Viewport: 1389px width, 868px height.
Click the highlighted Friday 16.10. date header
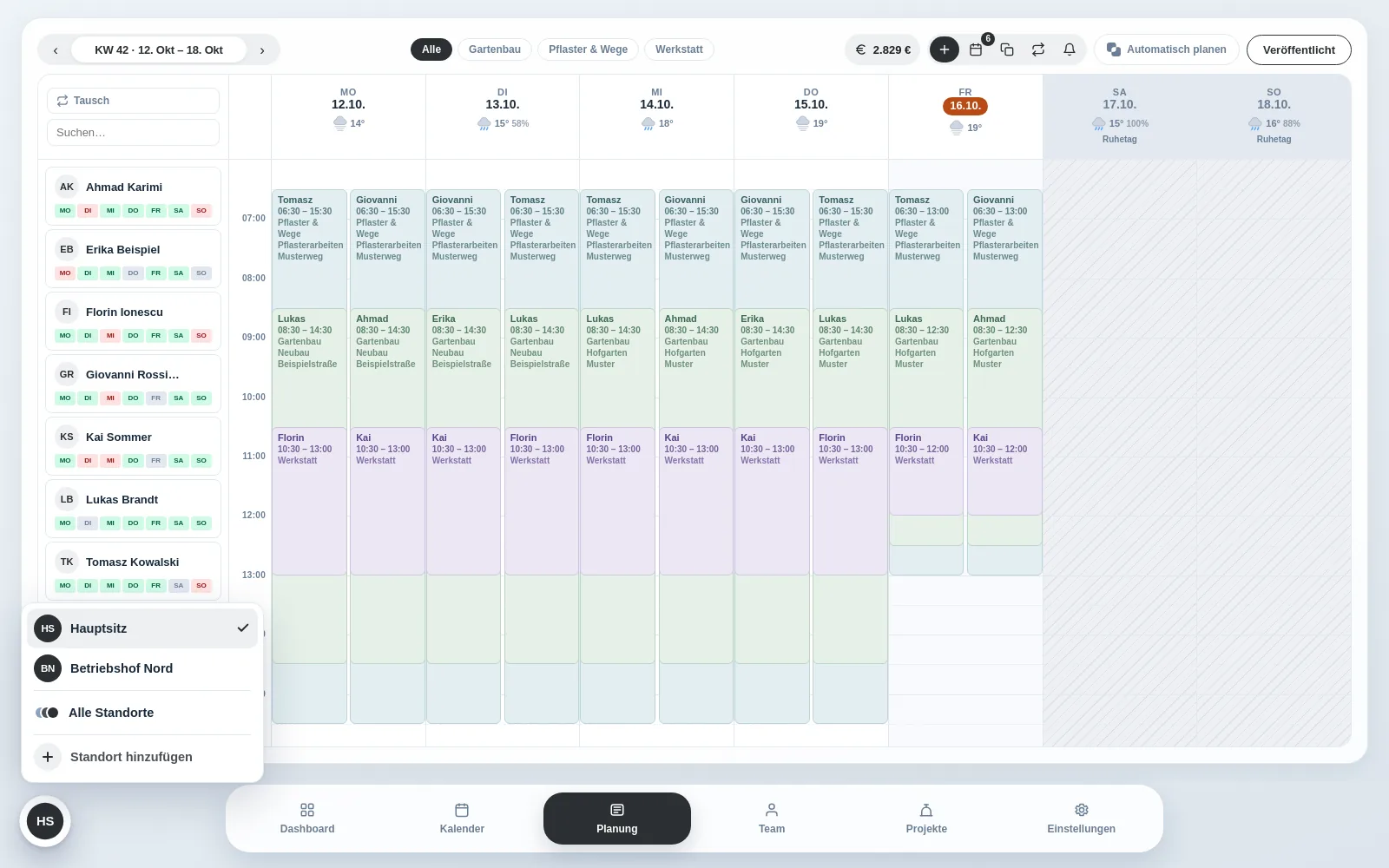965,106
